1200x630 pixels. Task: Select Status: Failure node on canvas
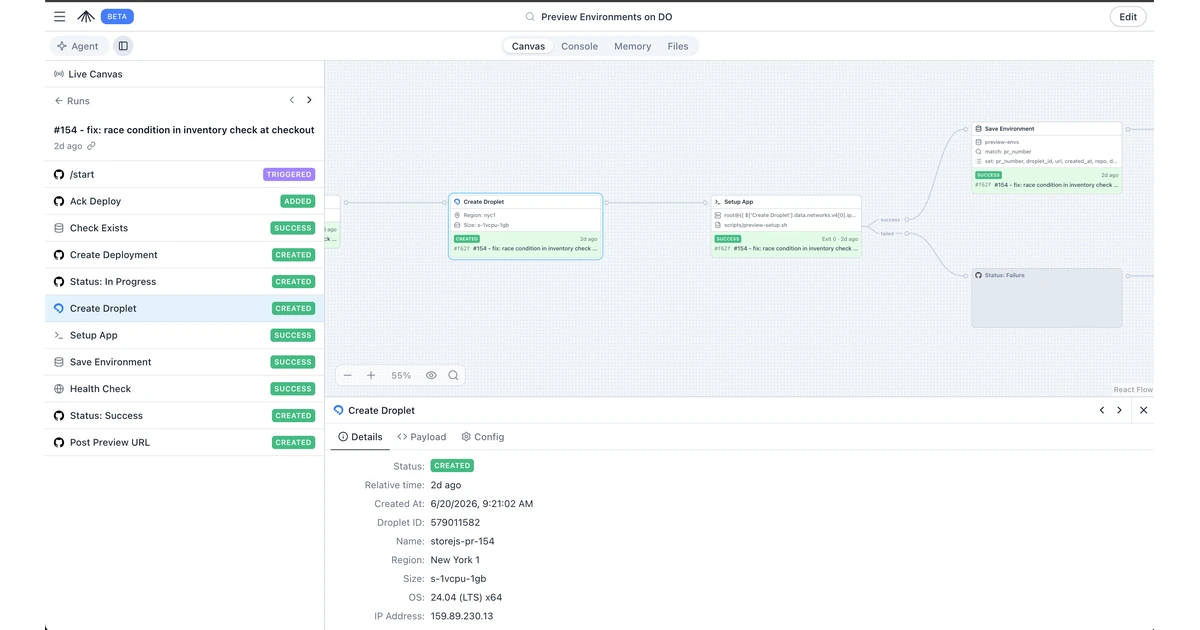click(1047, 297)
